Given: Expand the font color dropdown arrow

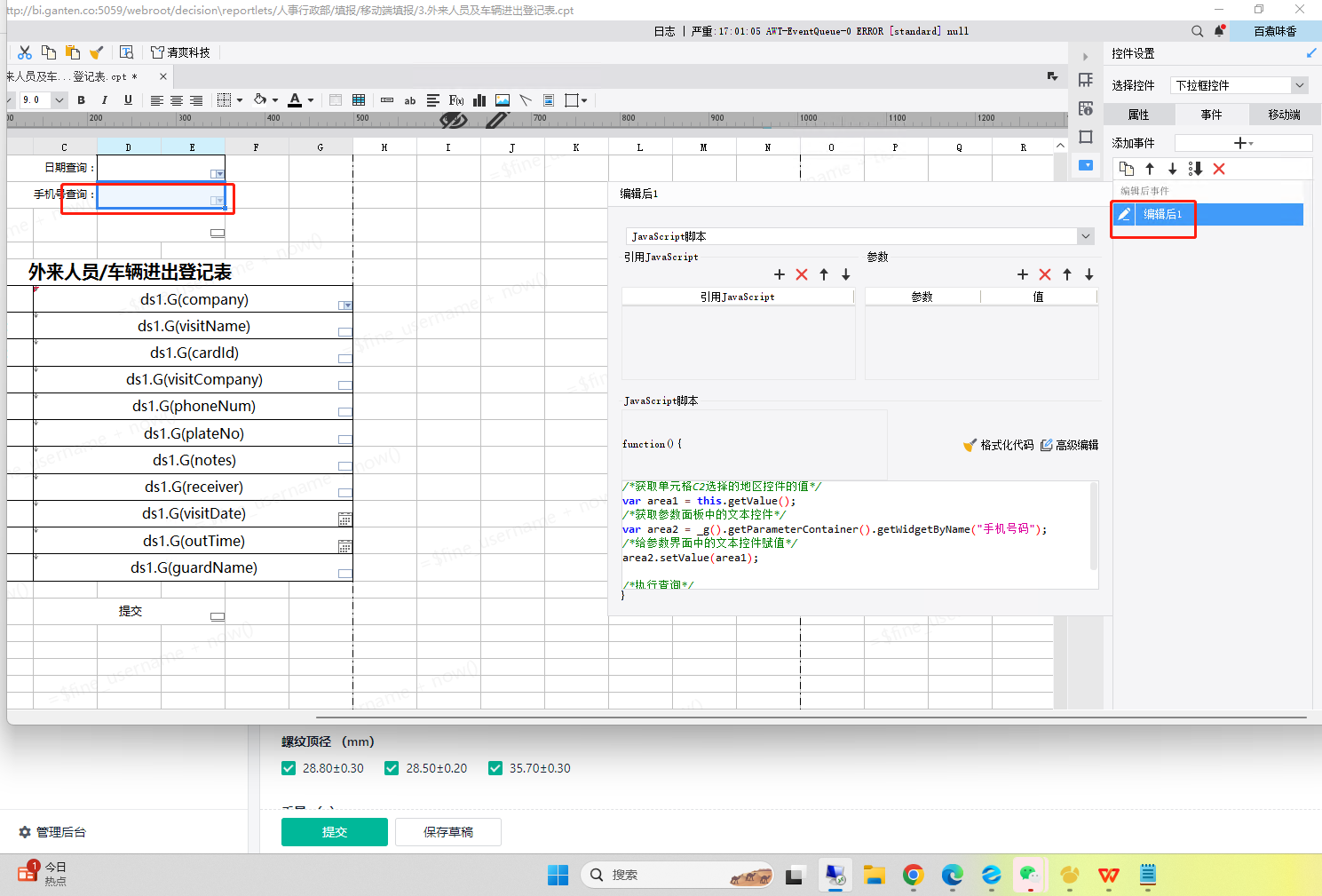Looking at the screenshot, I should click(311, 100).
